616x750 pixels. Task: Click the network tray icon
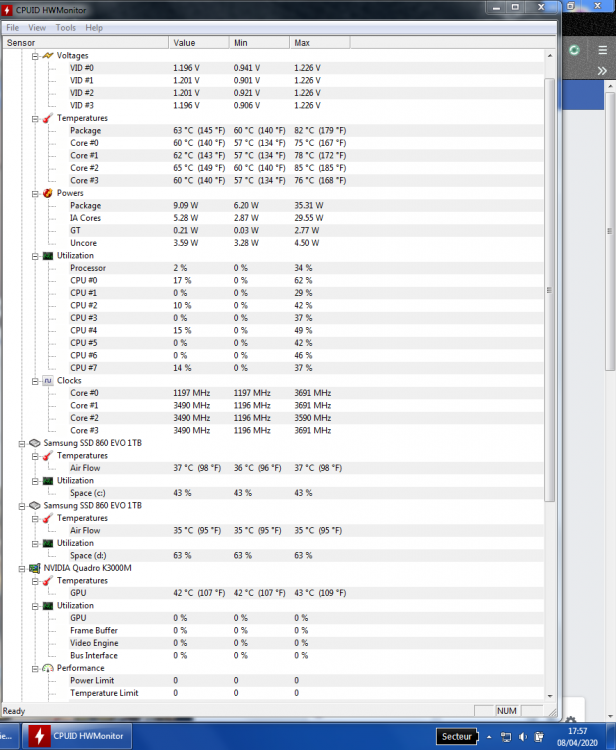[x=506, y=737]
